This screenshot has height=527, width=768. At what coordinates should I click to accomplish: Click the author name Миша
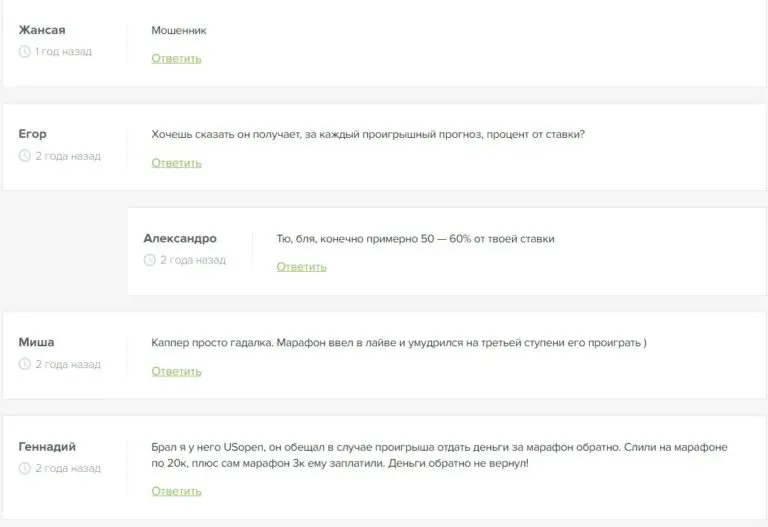pyautogui.click(x=37, y=342)
